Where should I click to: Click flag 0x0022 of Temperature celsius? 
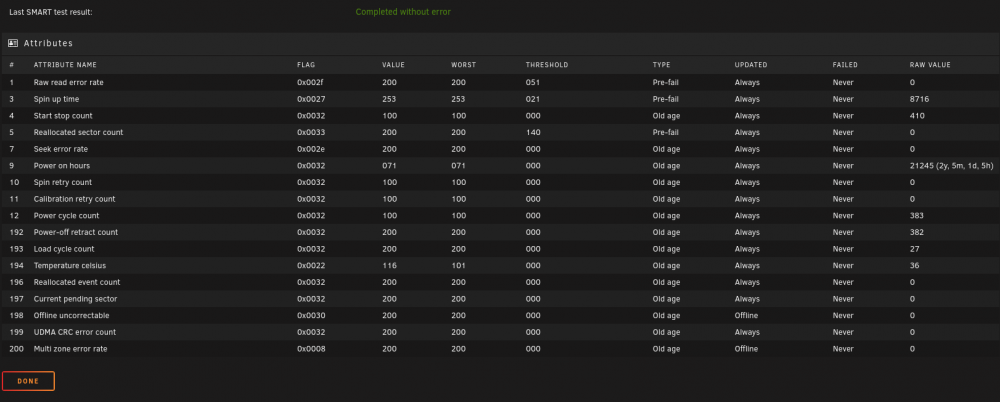(311, 265)
